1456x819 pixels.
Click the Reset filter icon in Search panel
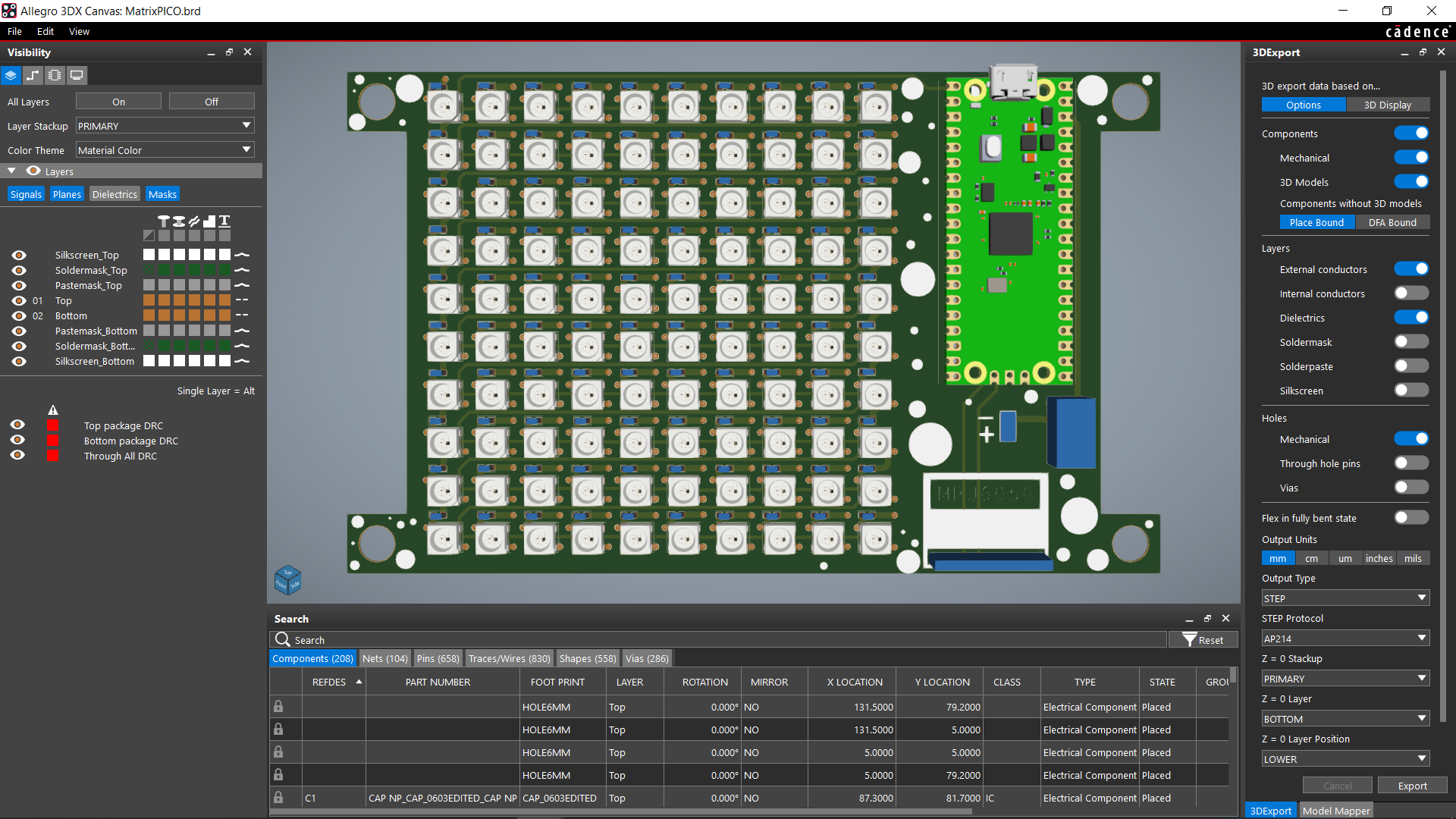pyautogui.click(x=1190, y=639)
